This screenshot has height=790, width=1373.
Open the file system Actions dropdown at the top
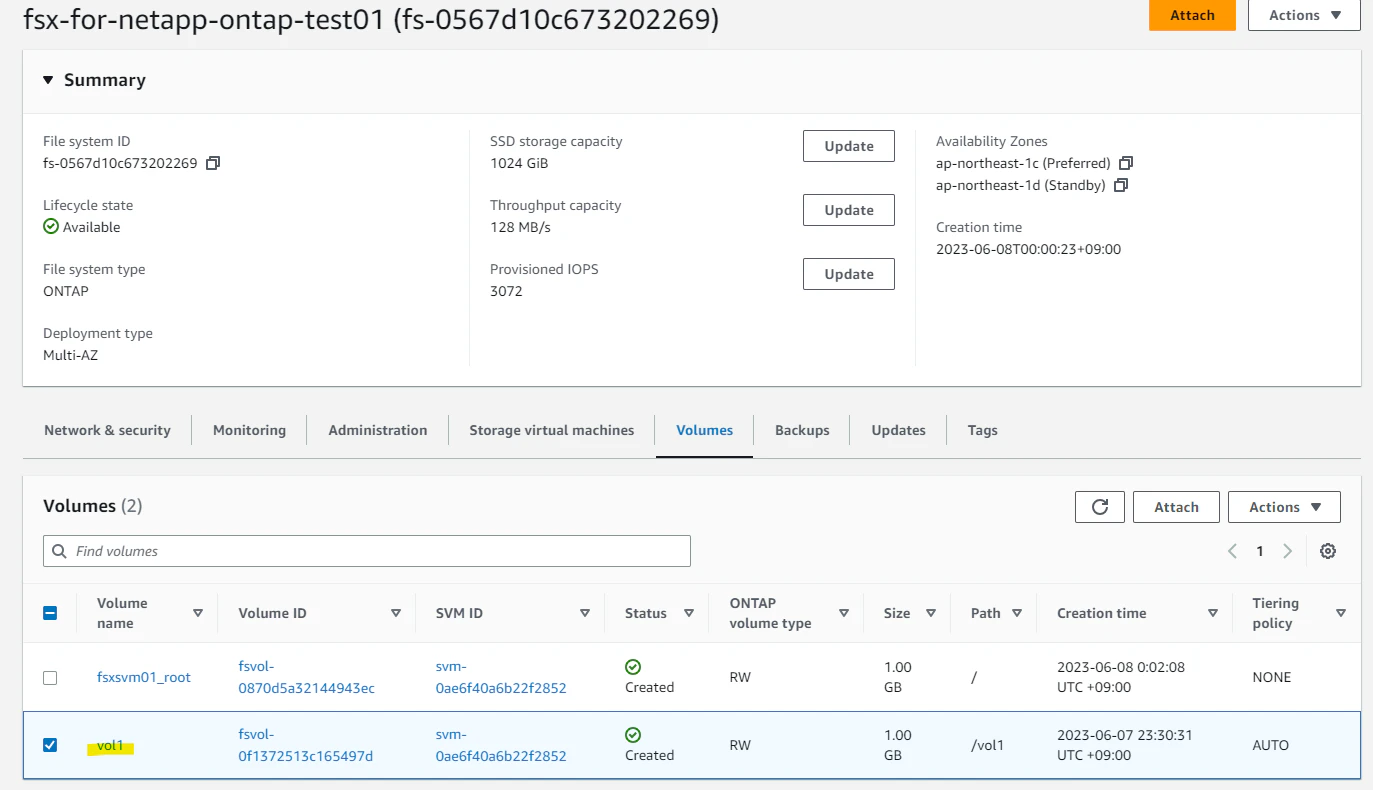tap(1305, 15)
